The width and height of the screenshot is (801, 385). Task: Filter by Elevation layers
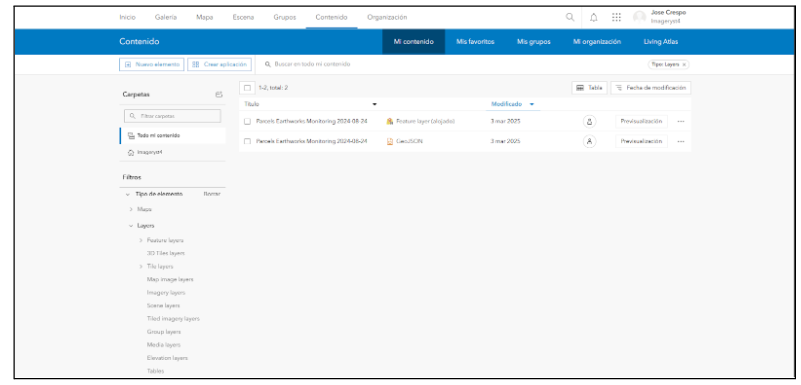point(167,358)
